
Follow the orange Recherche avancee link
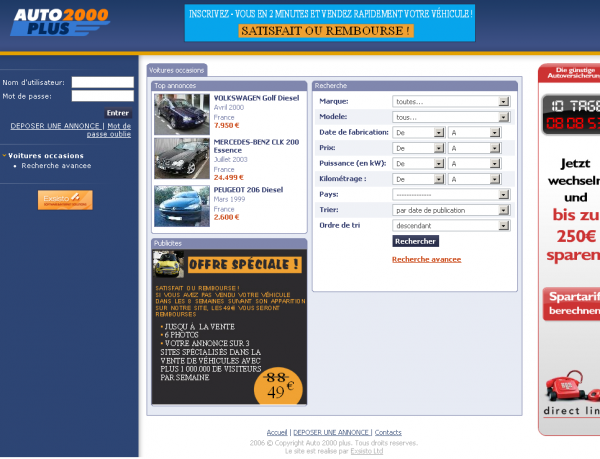(427, 259)
